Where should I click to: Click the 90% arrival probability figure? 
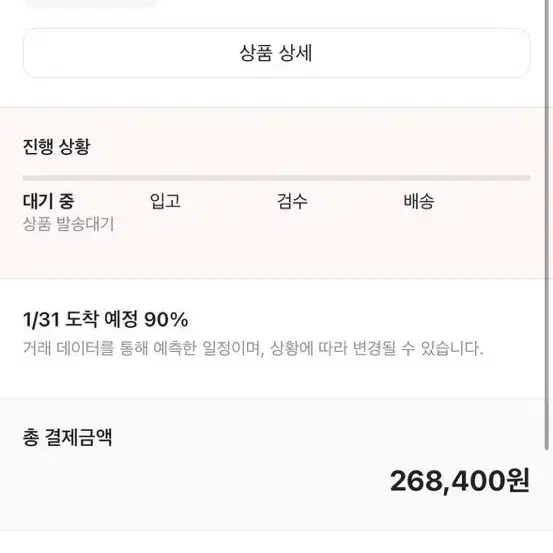166,320
